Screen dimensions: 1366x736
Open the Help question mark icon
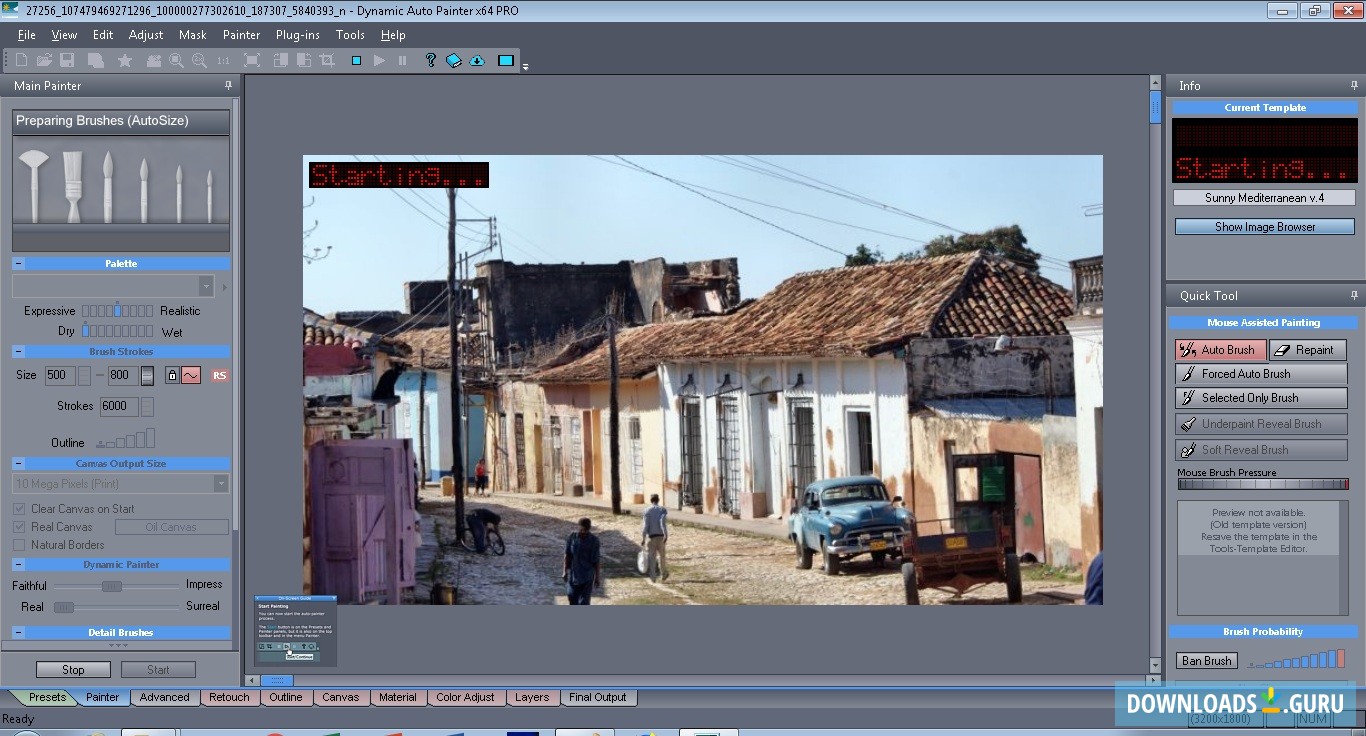pyautogui.click(x=430, y=60)
